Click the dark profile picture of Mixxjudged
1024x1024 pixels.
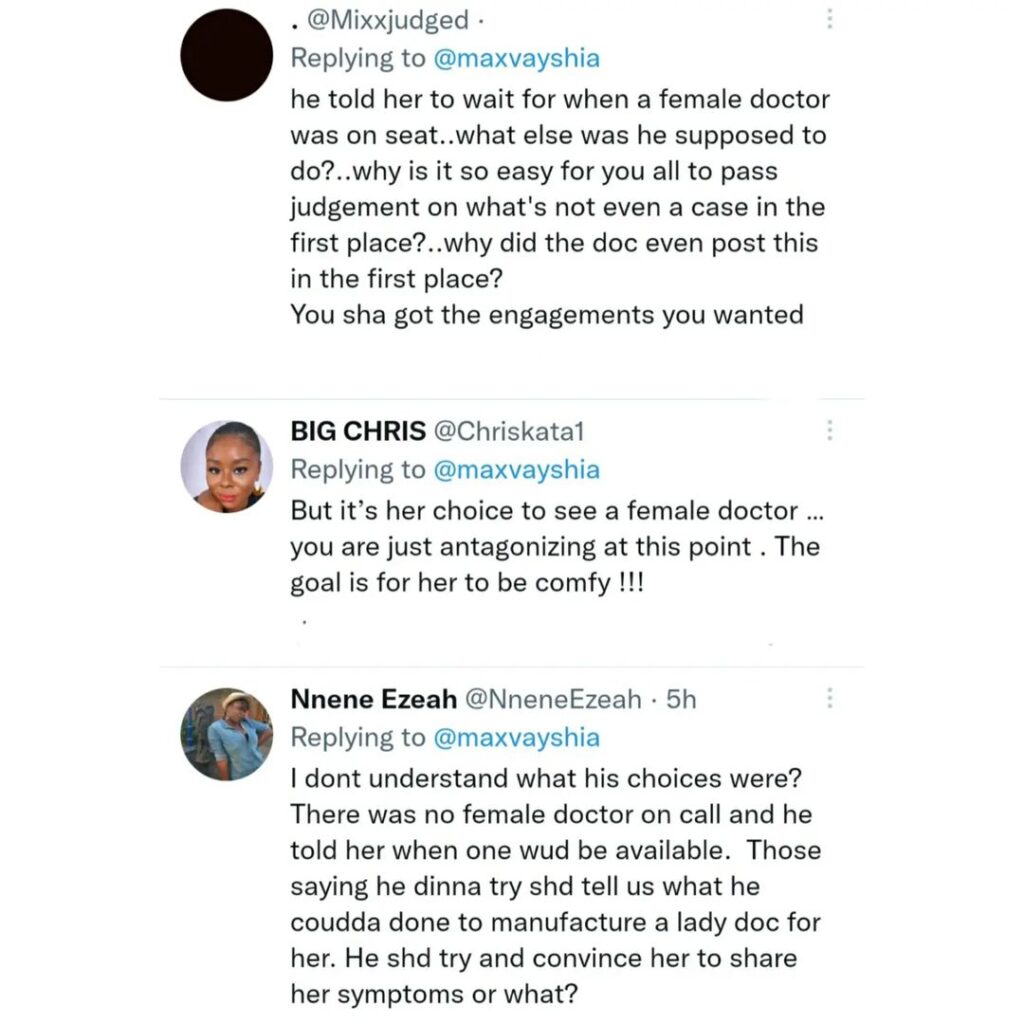pos(226,56)
